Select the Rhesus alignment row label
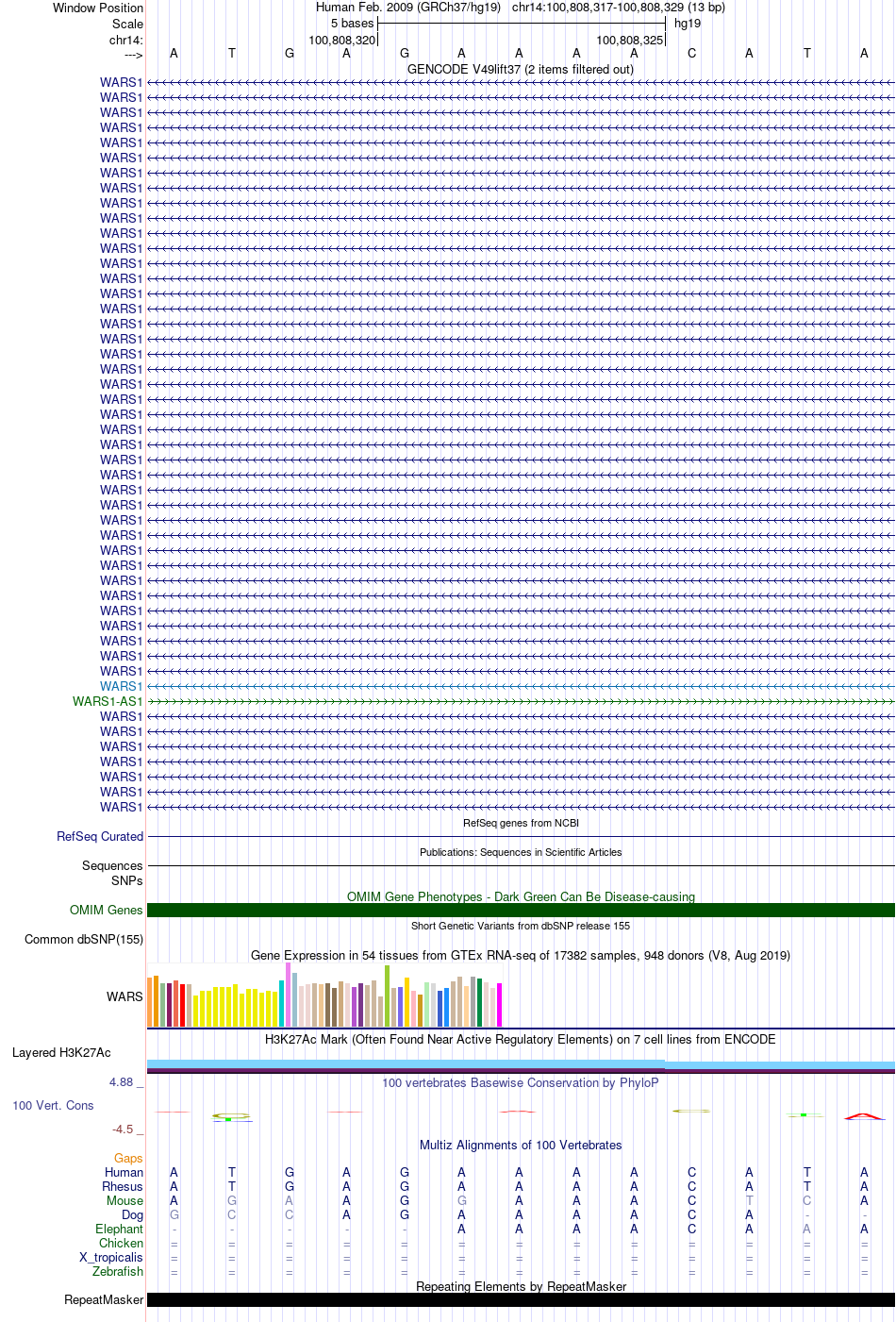 (123, 1186)
